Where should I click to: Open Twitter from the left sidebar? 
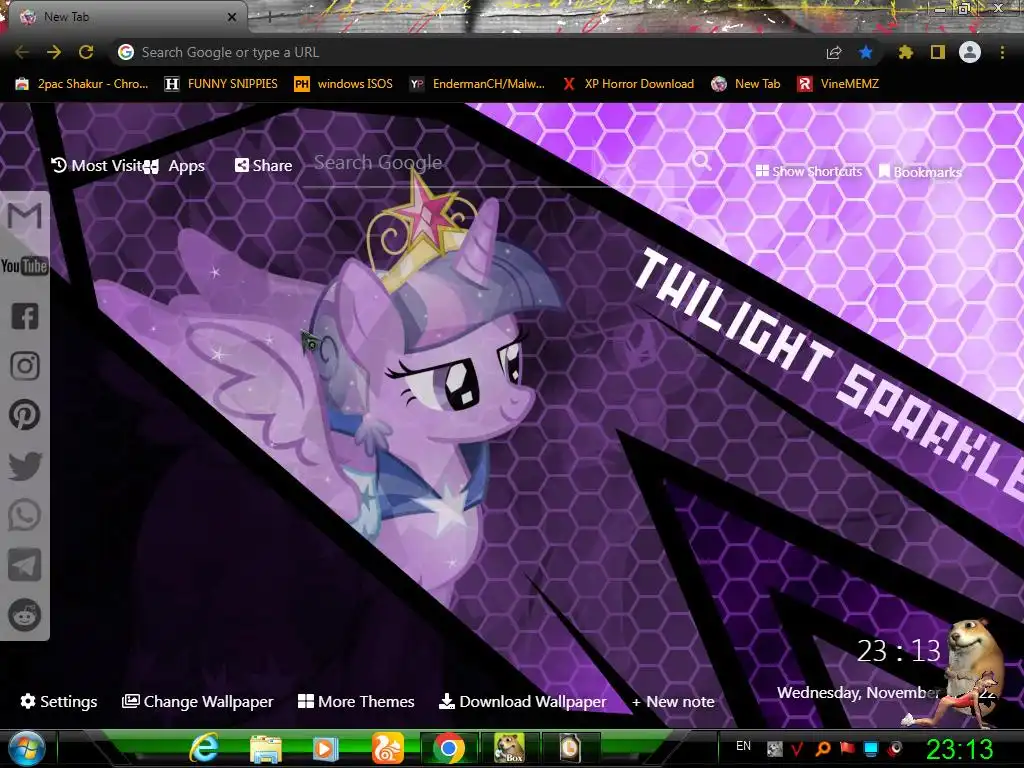tap(25, 466)
